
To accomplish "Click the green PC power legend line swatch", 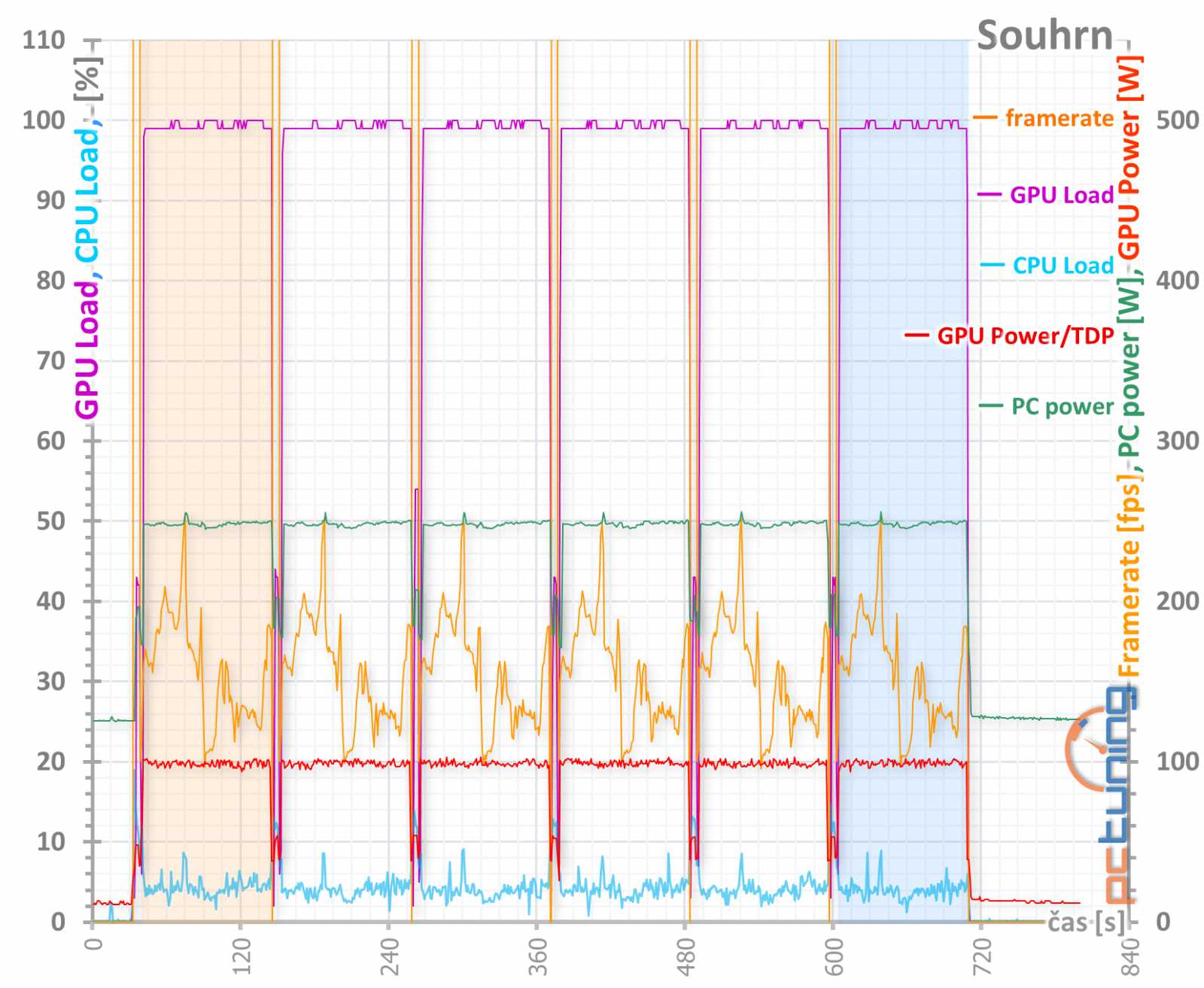I will tap(990, 406).
